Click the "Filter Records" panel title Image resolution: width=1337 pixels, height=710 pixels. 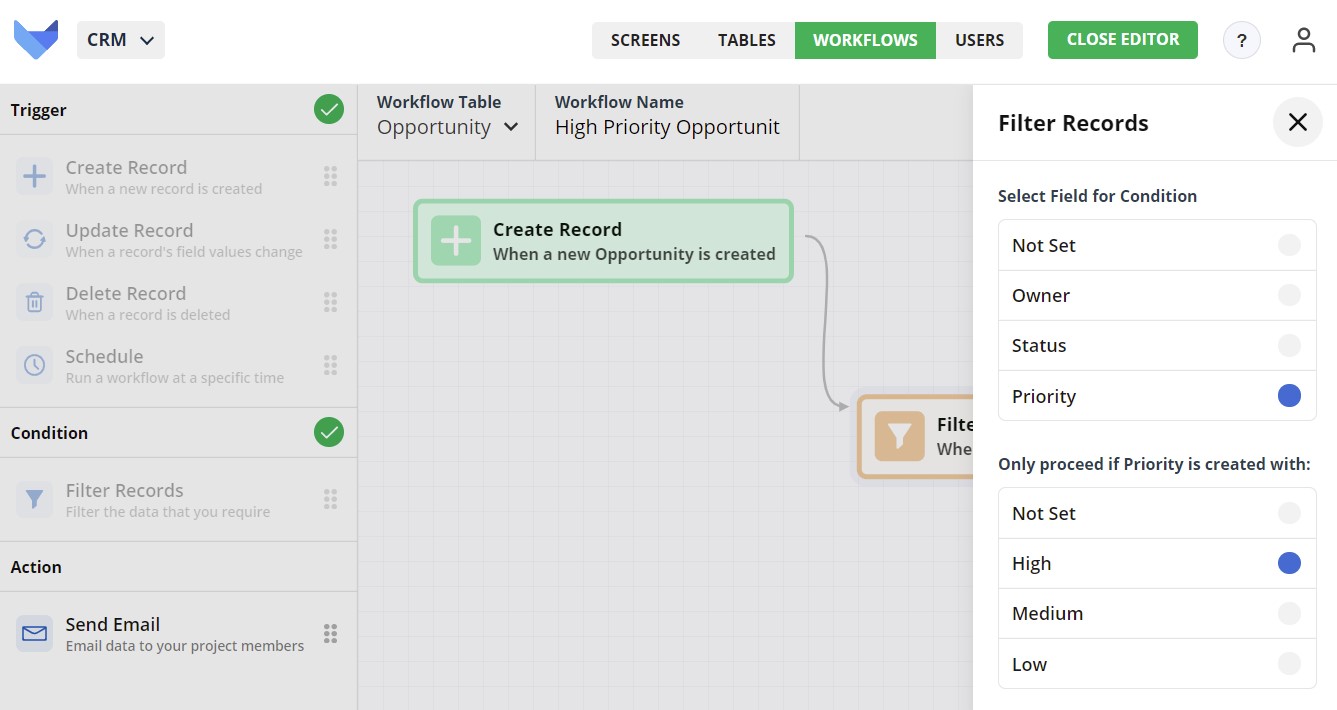click(1073, 123)
